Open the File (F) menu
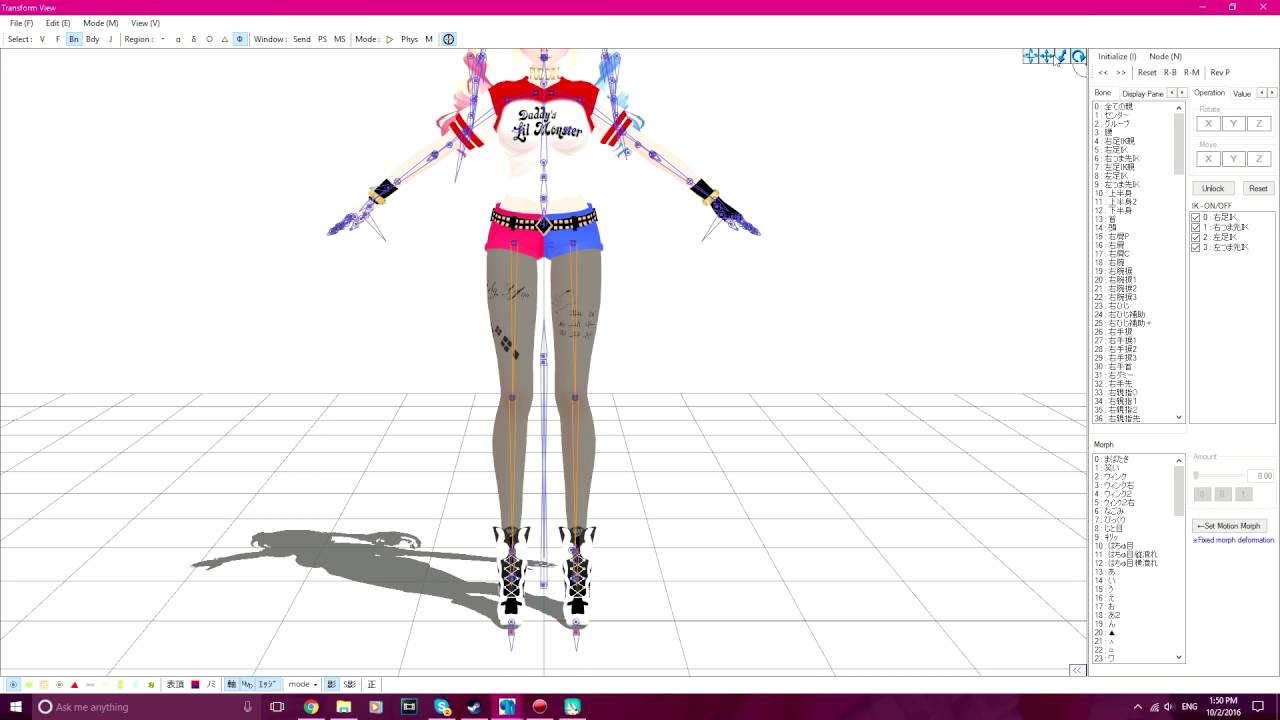Screen dimensions: 1280x720 [21, 23]
